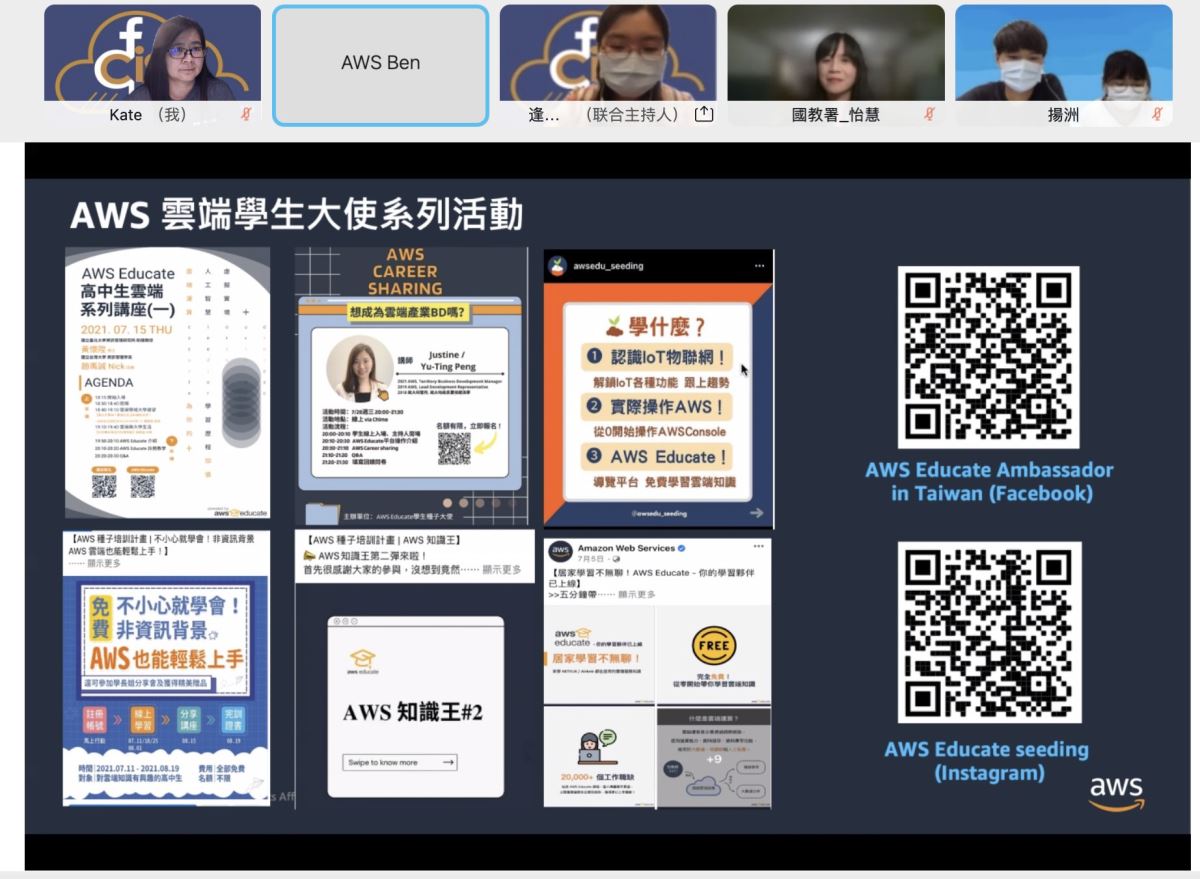Viewport: 1200px width, 879px height.
Task: Click the awsedu_seeding account name
Action: [x=609, y=266]
